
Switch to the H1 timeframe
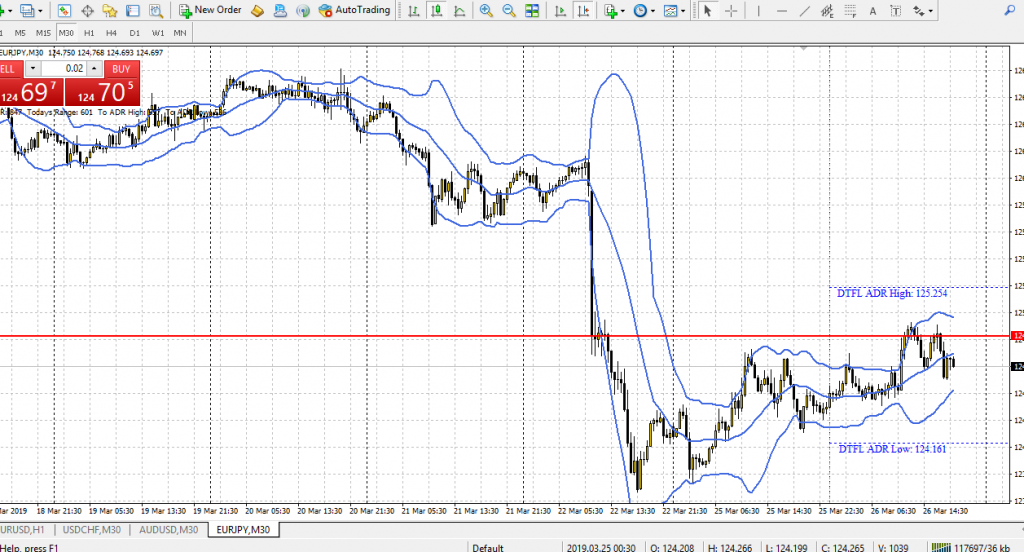tap(89, 33)
